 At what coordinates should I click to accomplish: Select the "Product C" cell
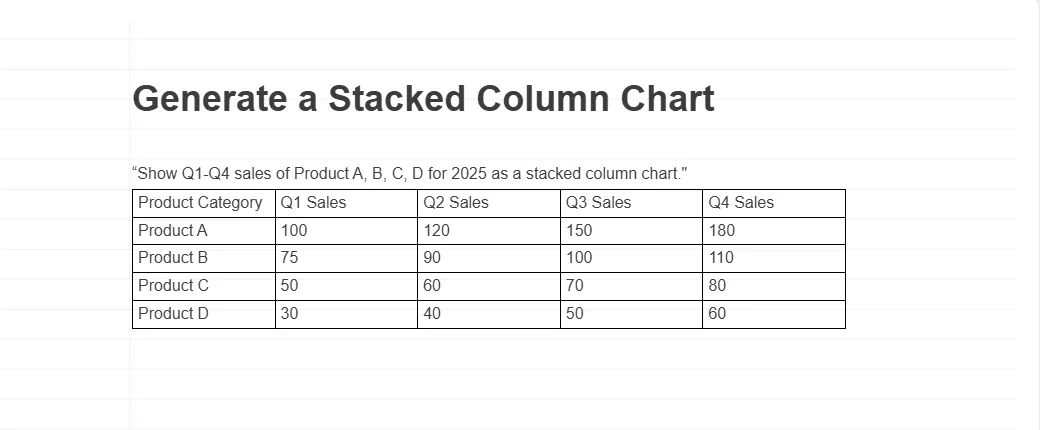coord(173,286)
